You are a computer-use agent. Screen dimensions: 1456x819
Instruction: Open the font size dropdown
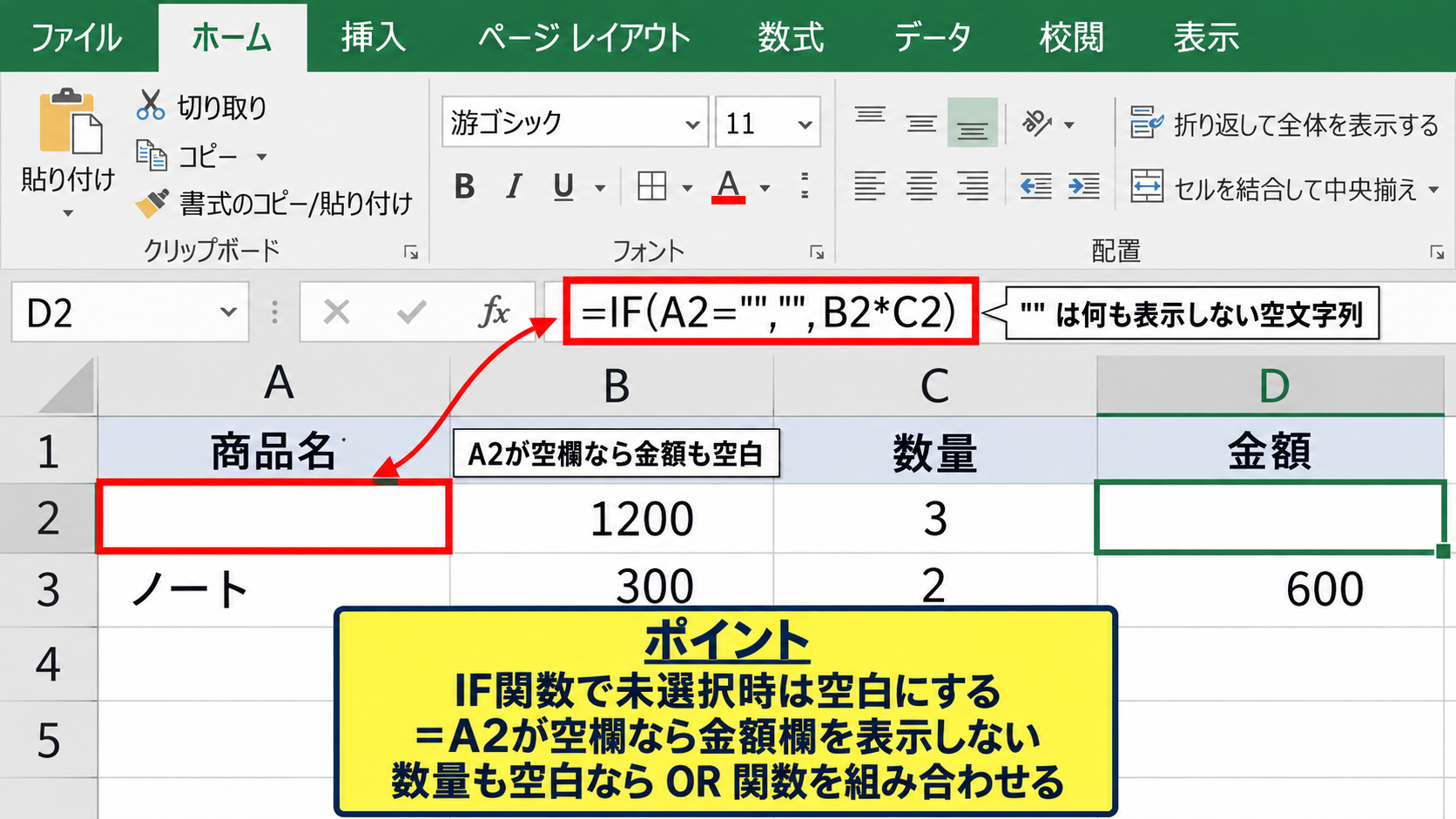point(806,124)
